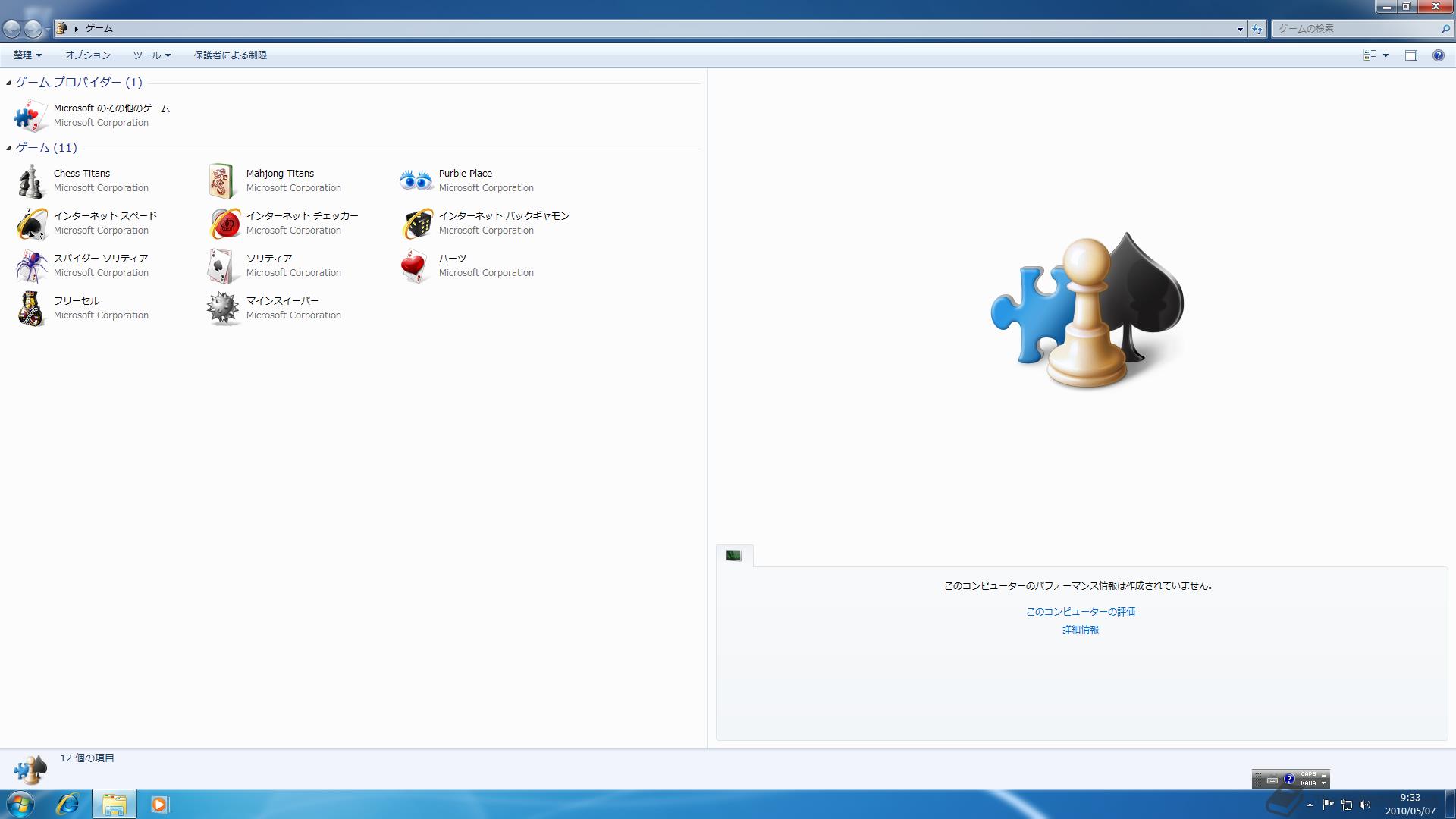The width and height of the screenshot is (1456, 819).
Task: Click the Windows Explorer taskbar button
Action: click(115, 804)
